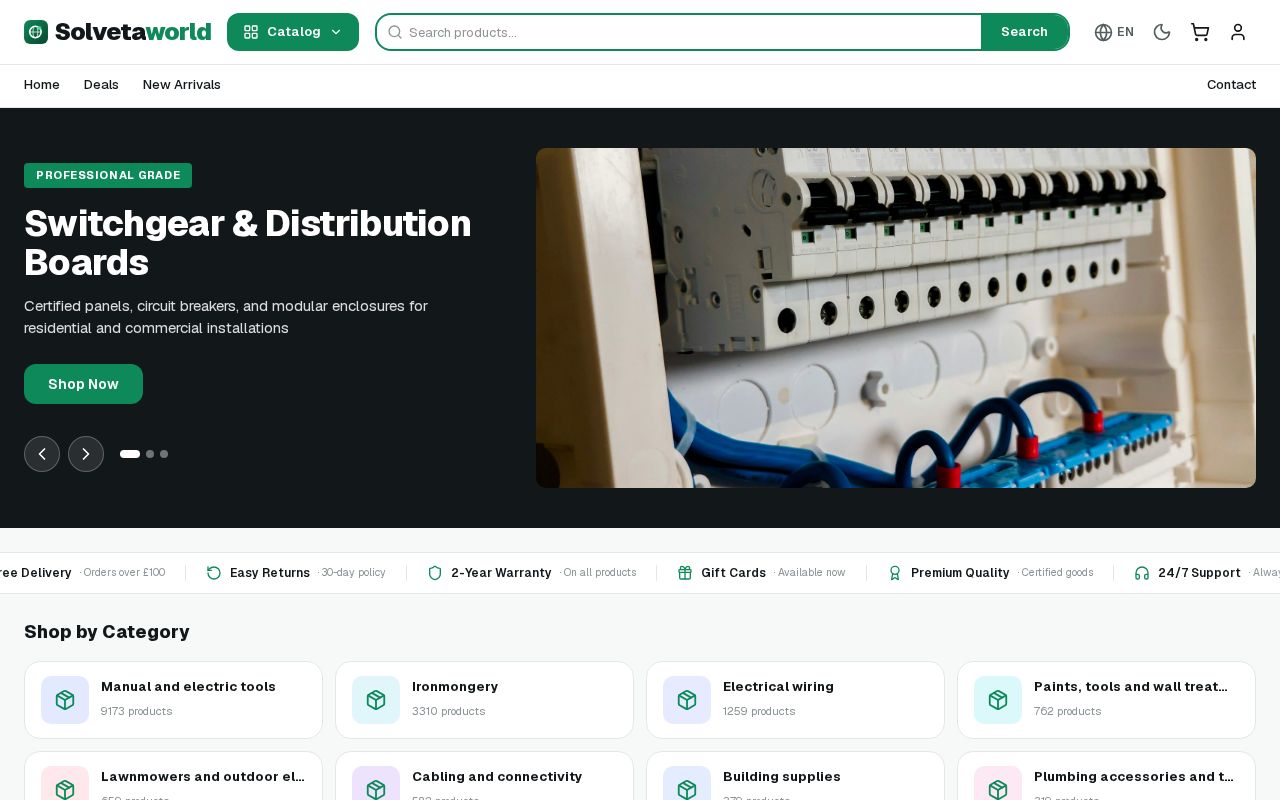Click the Gift Cards gift icon

point(685,573)
